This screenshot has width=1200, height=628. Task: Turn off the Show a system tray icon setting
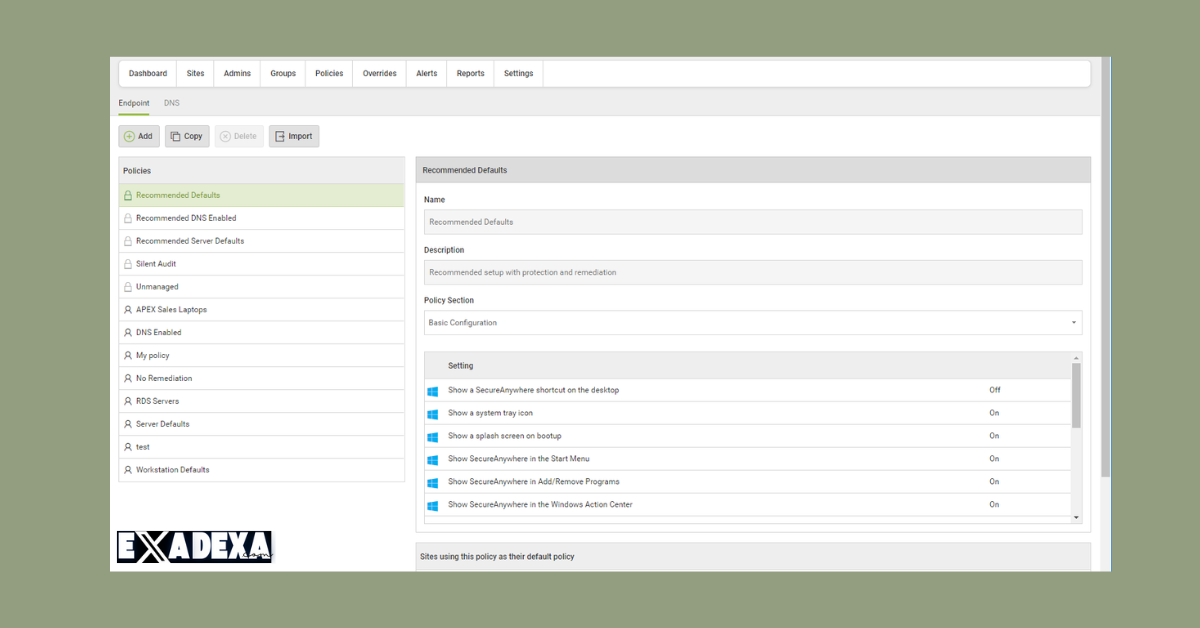[994, 413]
